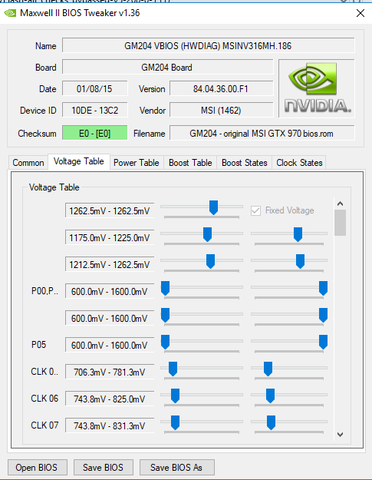
Task: Click the Name field with GM204 VBIOS
Action: pos(208,46)
